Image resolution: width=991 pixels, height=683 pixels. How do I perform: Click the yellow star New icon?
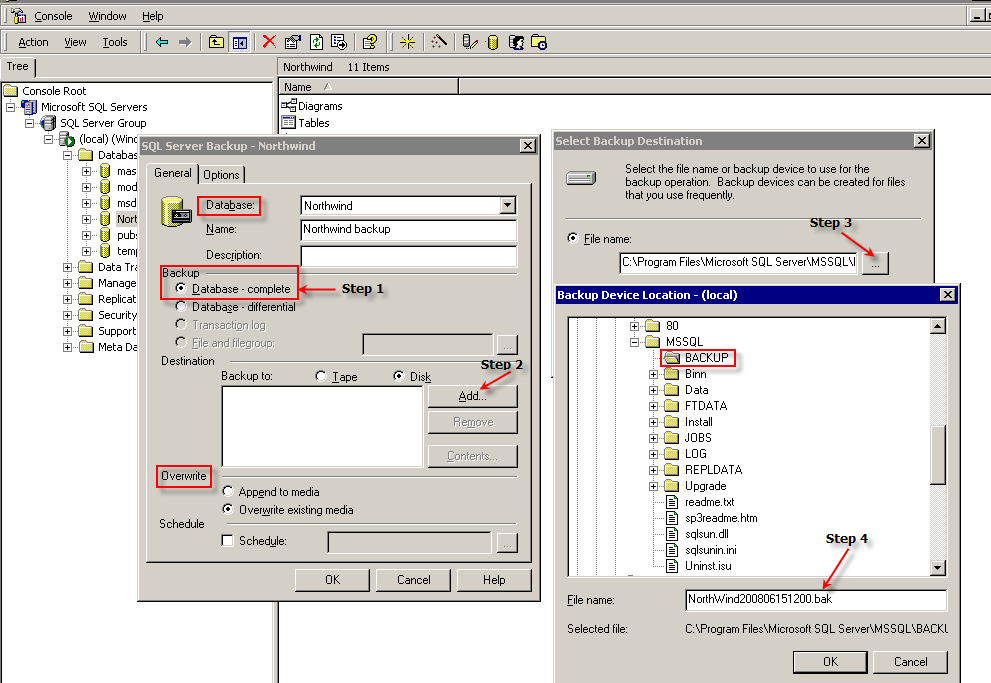(408, 42)
